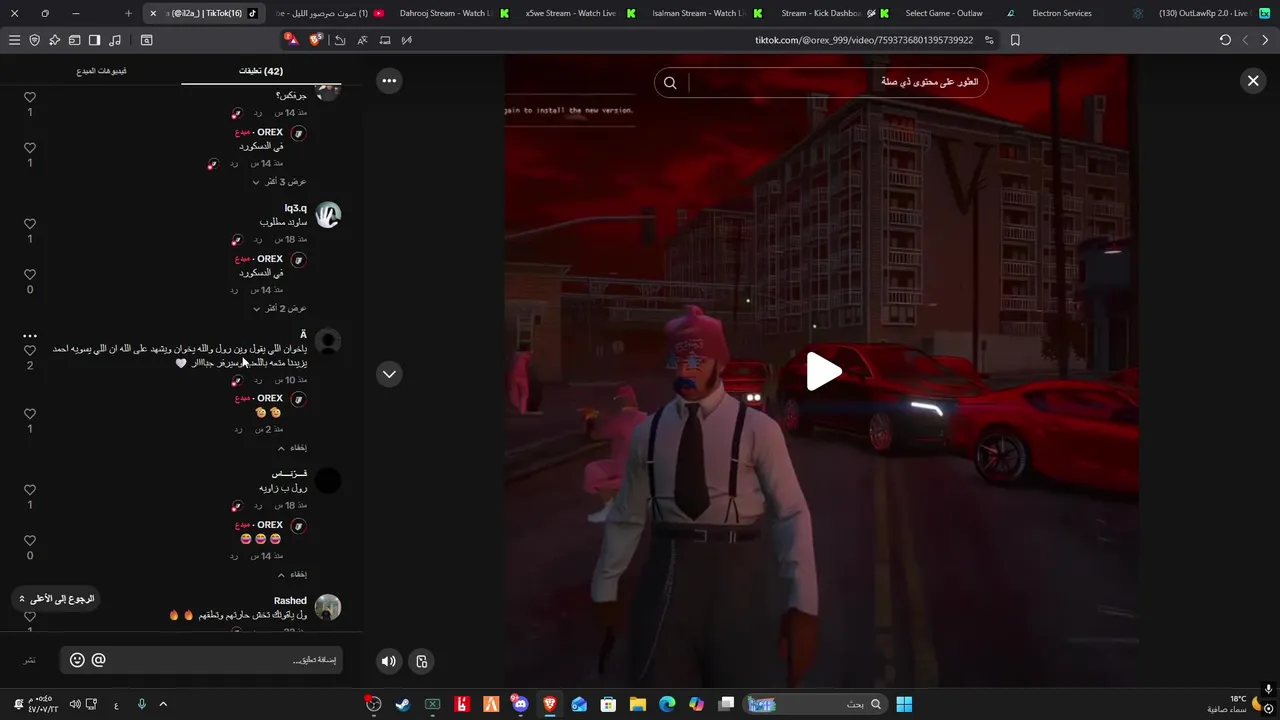The height and width of the screenshot is (720, 1280).
Task: Click the search magnifier in the video search bar
Action: pos(670,83)
